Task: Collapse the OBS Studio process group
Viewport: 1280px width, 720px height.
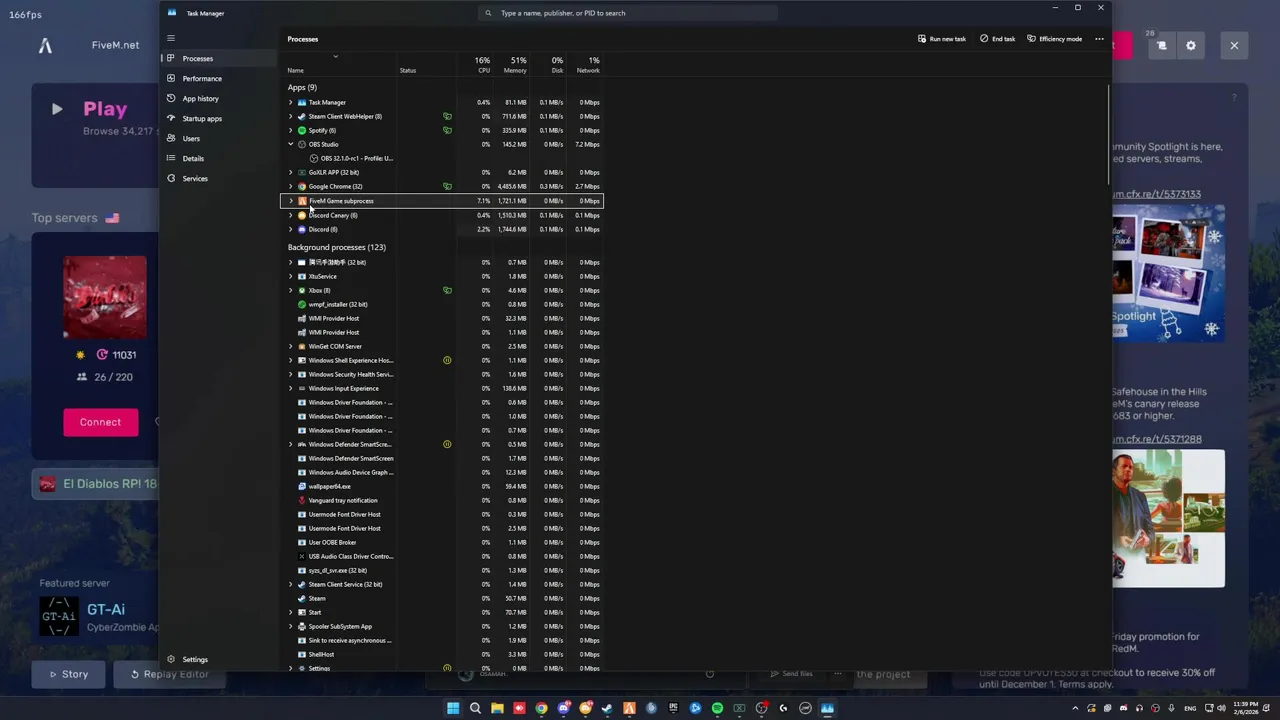Action: click(x=291, y=144)
